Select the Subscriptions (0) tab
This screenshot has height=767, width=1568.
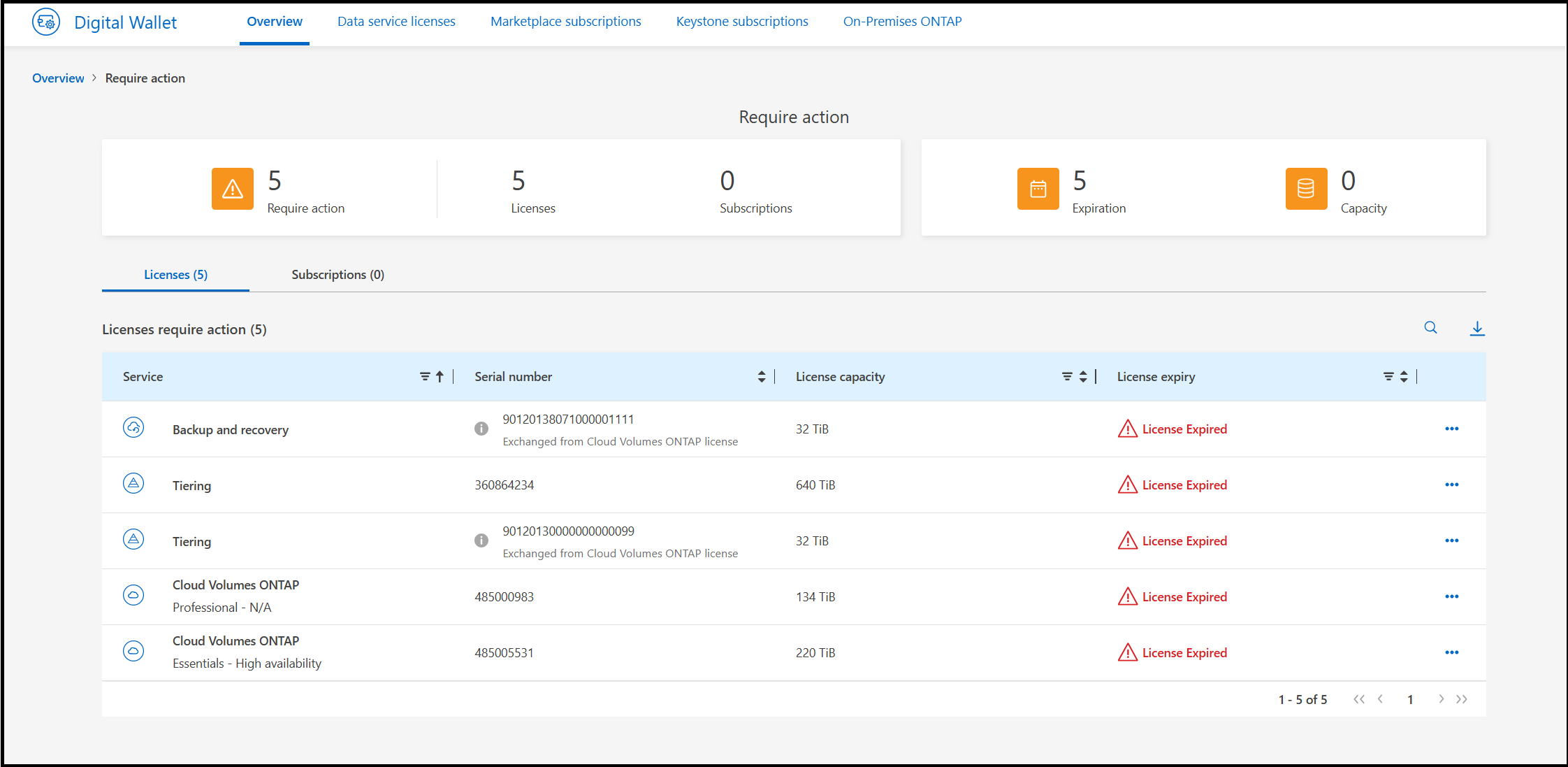(x=338, y=275)
